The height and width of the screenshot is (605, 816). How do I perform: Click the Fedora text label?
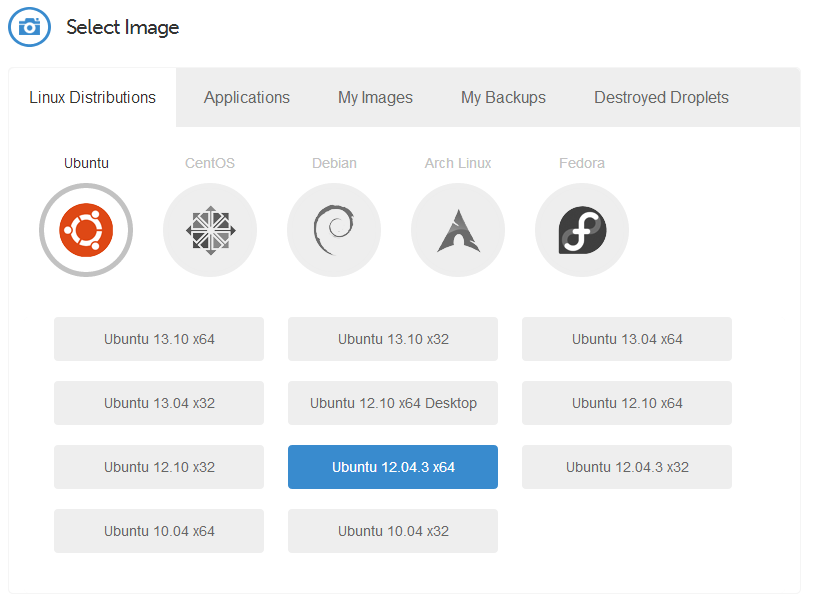click(x=582, y=163)
